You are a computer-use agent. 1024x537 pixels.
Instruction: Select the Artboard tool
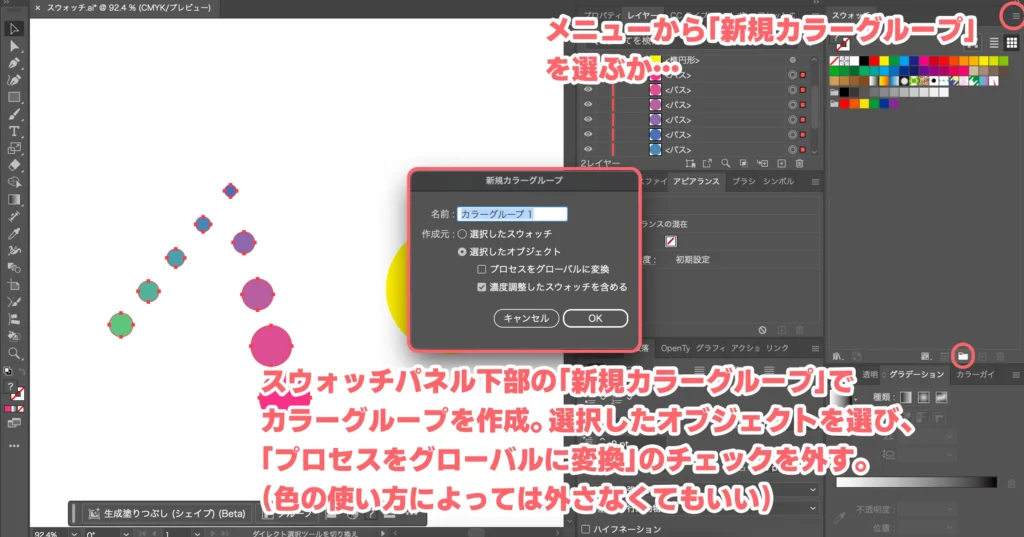click(x=14, y=285)
